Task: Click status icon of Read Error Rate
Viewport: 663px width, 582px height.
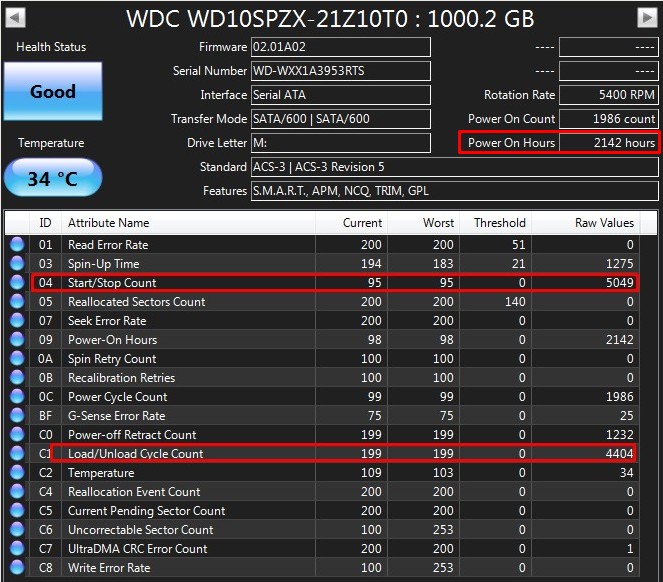Action: [17, 244]
